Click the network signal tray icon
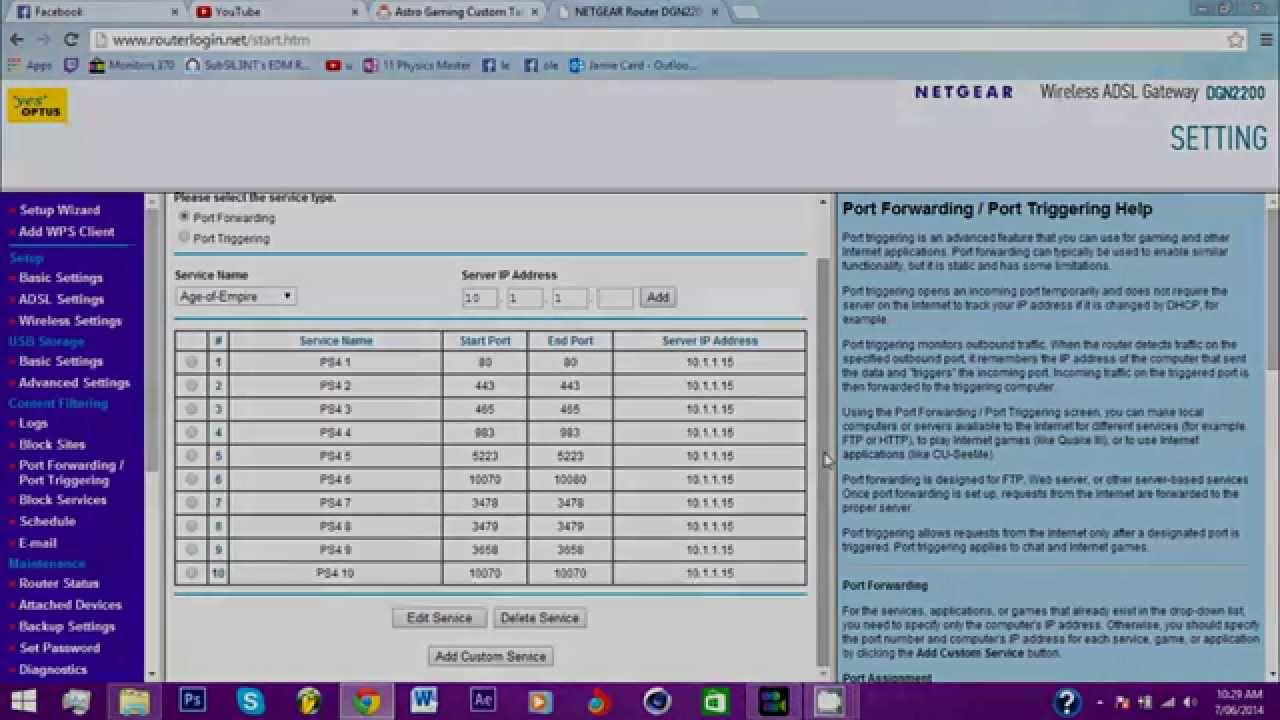This screenshot has height=720, width=1280. click(x=1167, y=702)
